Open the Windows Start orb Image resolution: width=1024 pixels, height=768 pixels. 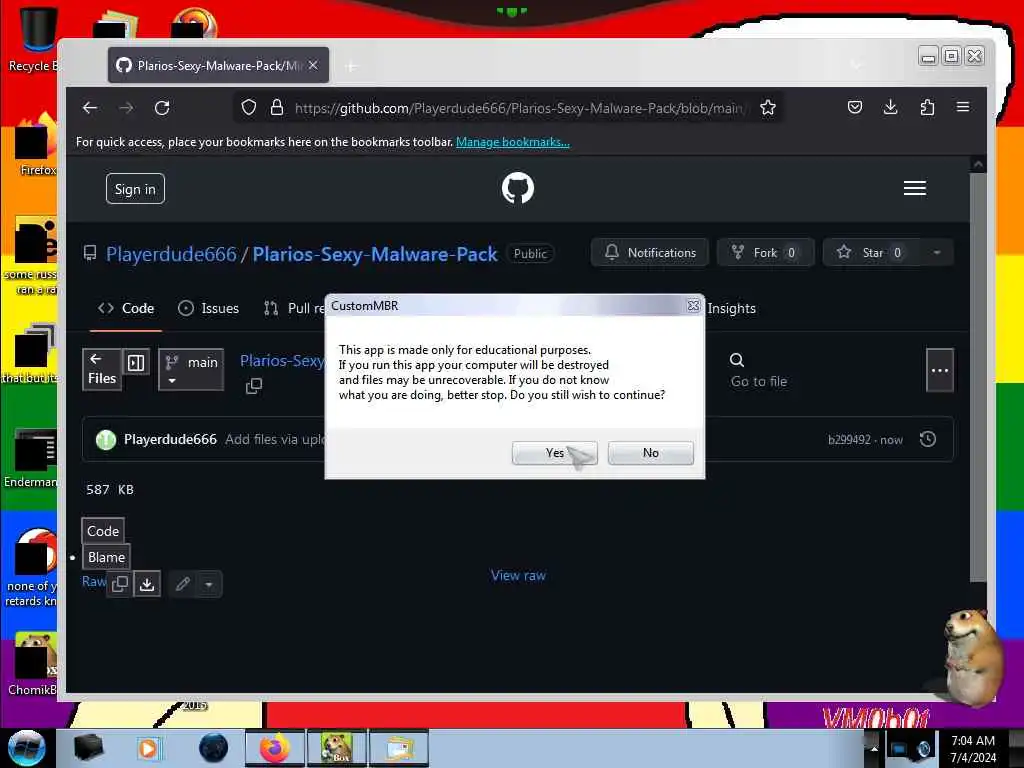tap(27, 748)
